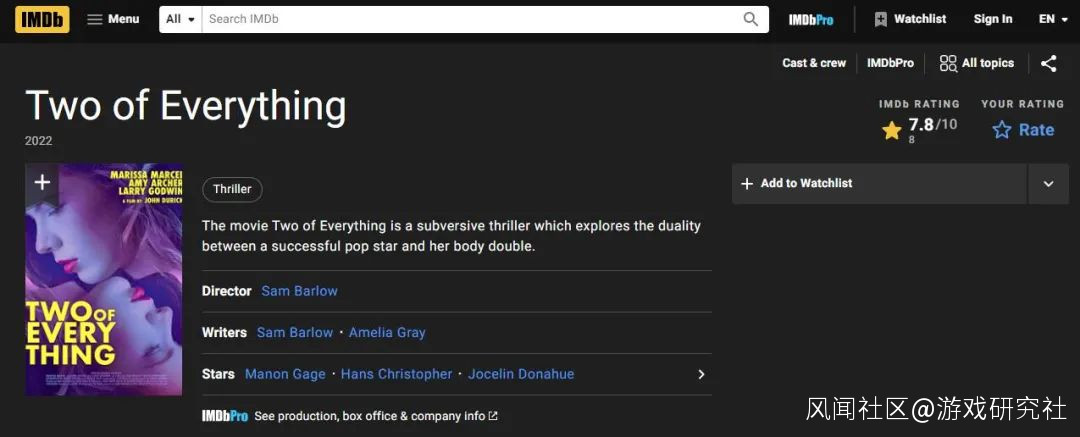
Task: Open the Writers label link
Action: pos(225,332)
